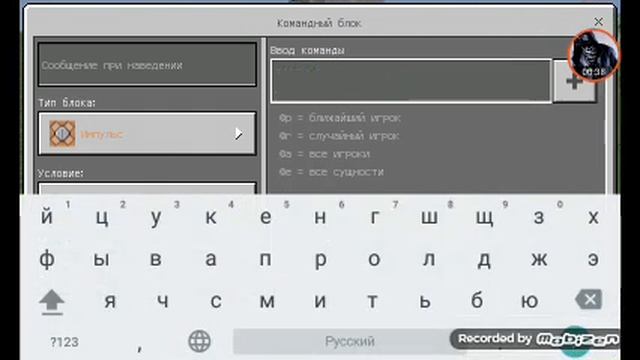Screen dimensions: 640x360
Task: Click the '@p = ближайший игрок' hint text
Action: pyautogui.click(x=340, y=118)
